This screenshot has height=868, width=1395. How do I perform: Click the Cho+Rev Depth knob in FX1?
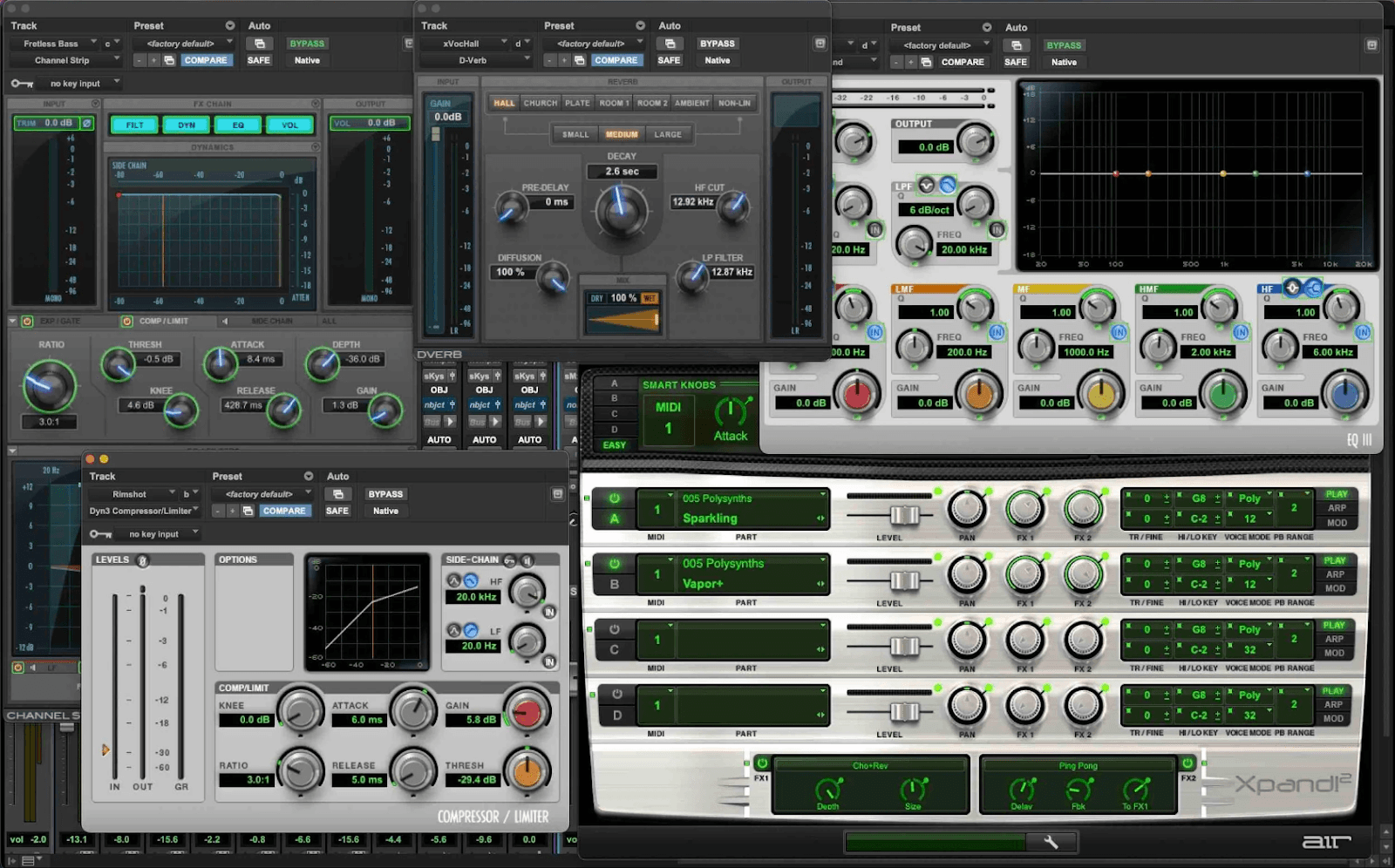coord(827,790)
